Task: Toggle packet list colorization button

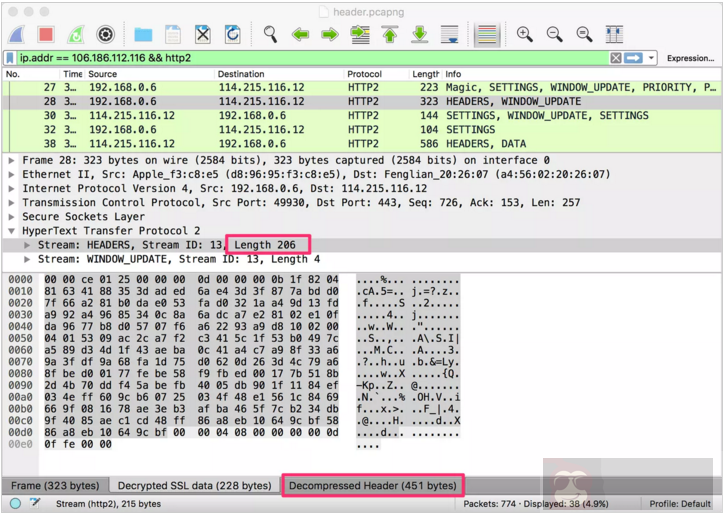Action: [487, 35]
